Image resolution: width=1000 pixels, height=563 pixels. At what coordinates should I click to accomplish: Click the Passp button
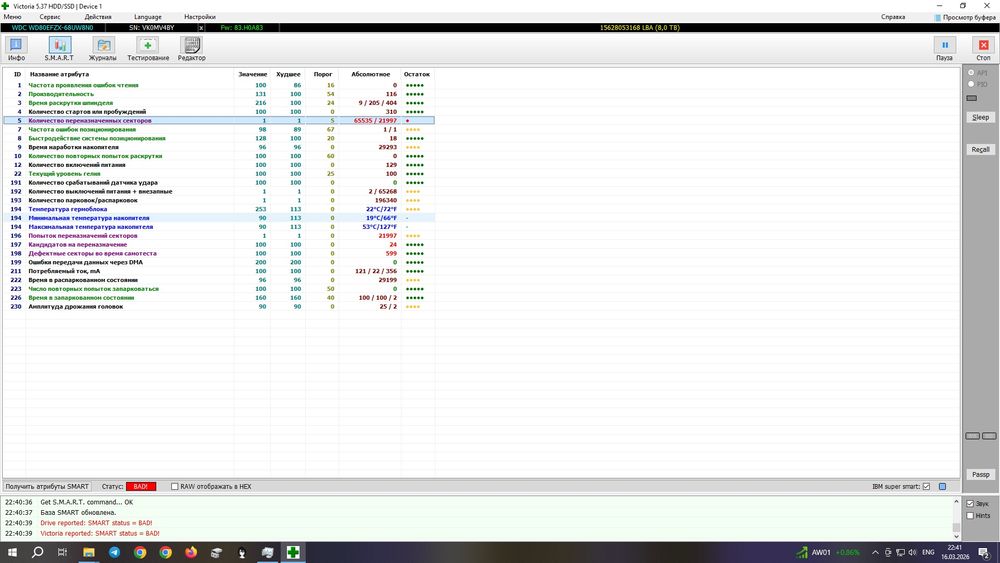tap(980, 474)
